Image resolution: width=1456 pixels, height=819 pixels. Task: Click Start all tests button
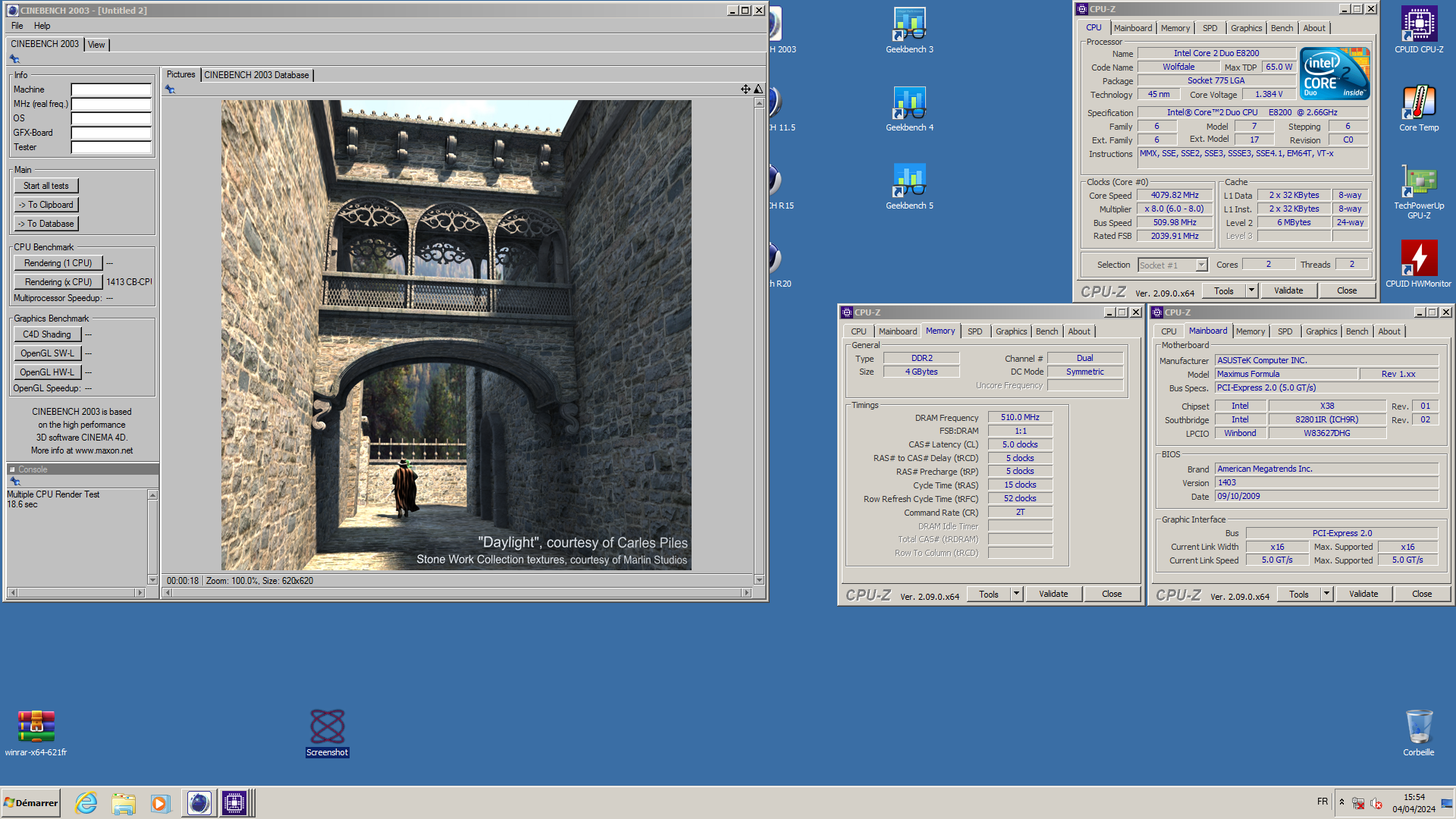pyautogui.click(x=46, y=186)
